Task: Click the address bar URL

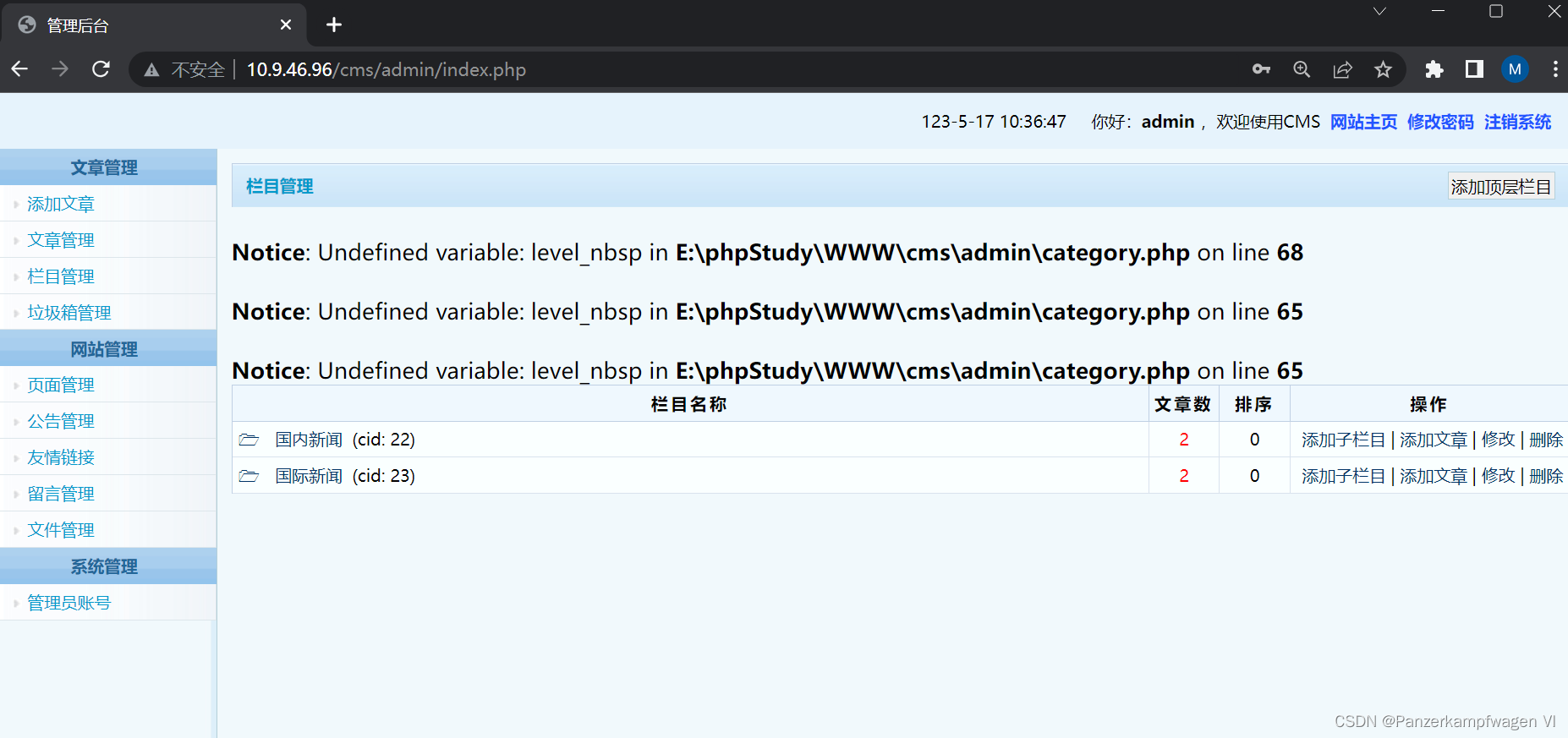Action: tap(386, 70)
